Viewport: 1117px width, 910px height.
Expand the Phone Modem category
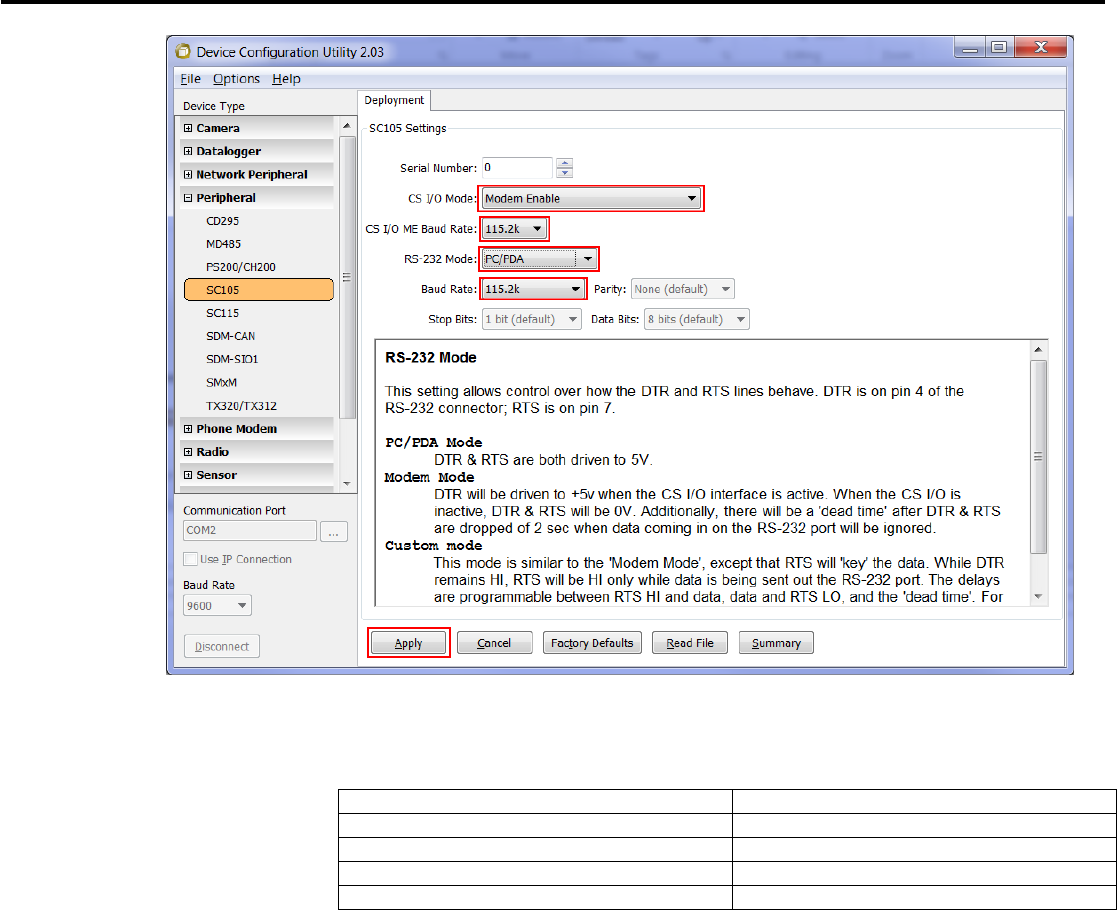pos(188,429)
